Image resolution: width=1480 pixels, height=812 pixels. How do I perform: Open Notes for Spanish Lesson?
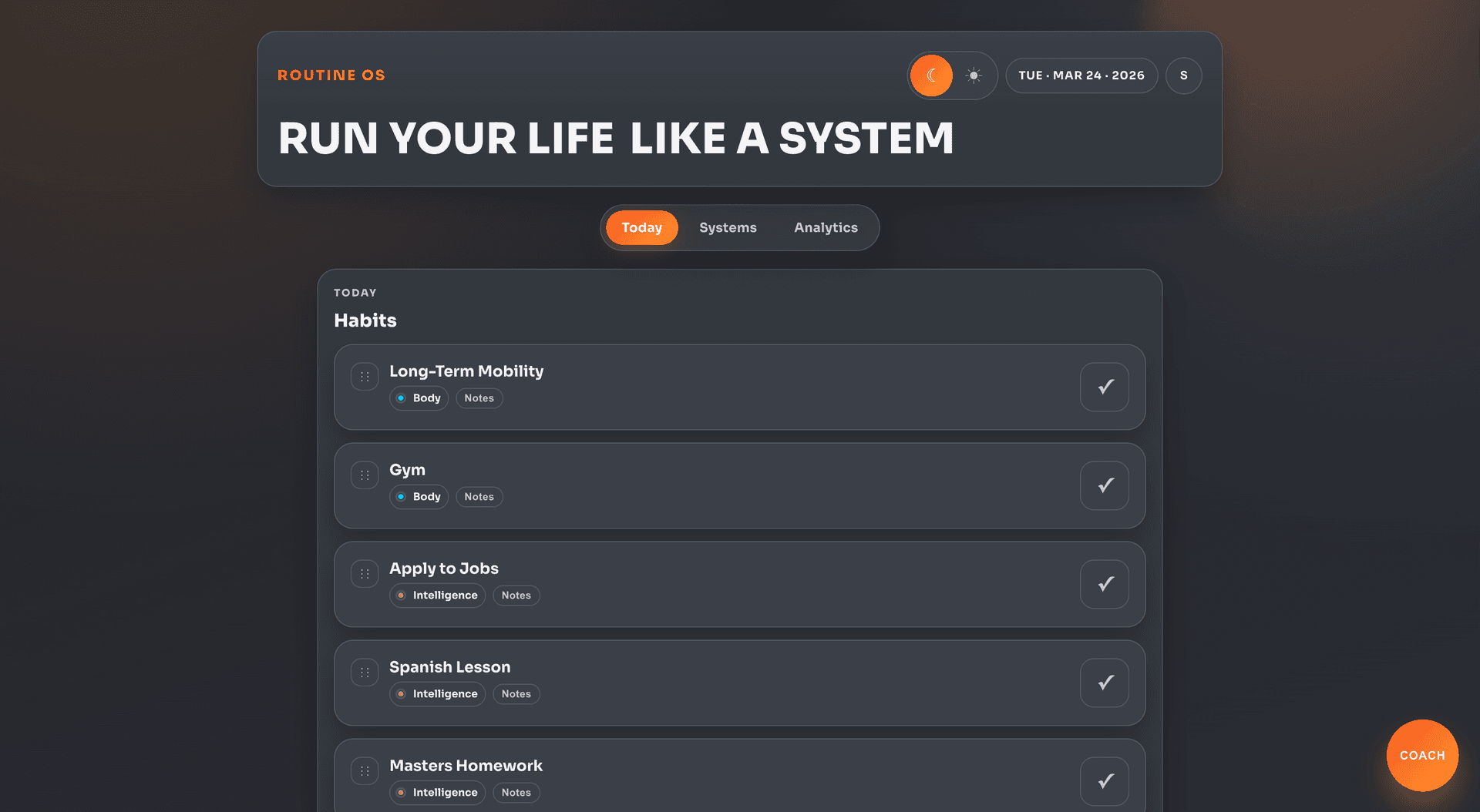[x=516, y=693]
